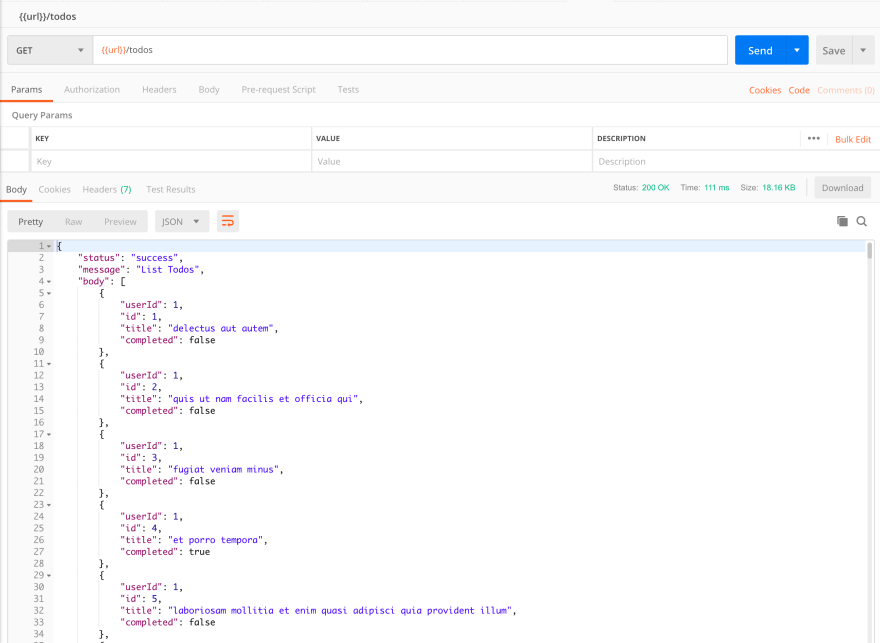Click the request URL input field
Screen dimensions: 880x643
[x=410, y=50]
